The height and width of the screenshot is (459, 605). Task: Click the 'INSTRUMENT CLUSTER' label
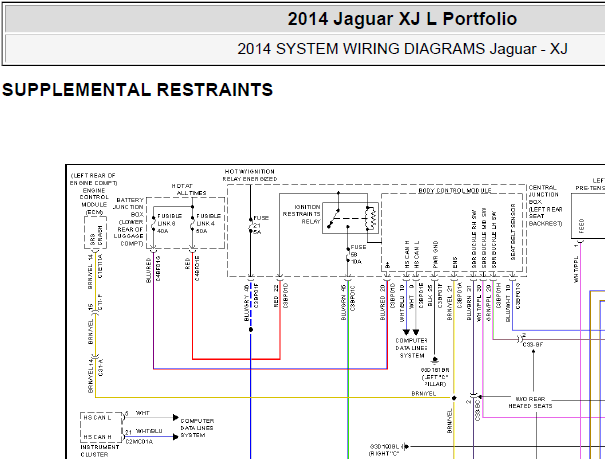point(100,451)
